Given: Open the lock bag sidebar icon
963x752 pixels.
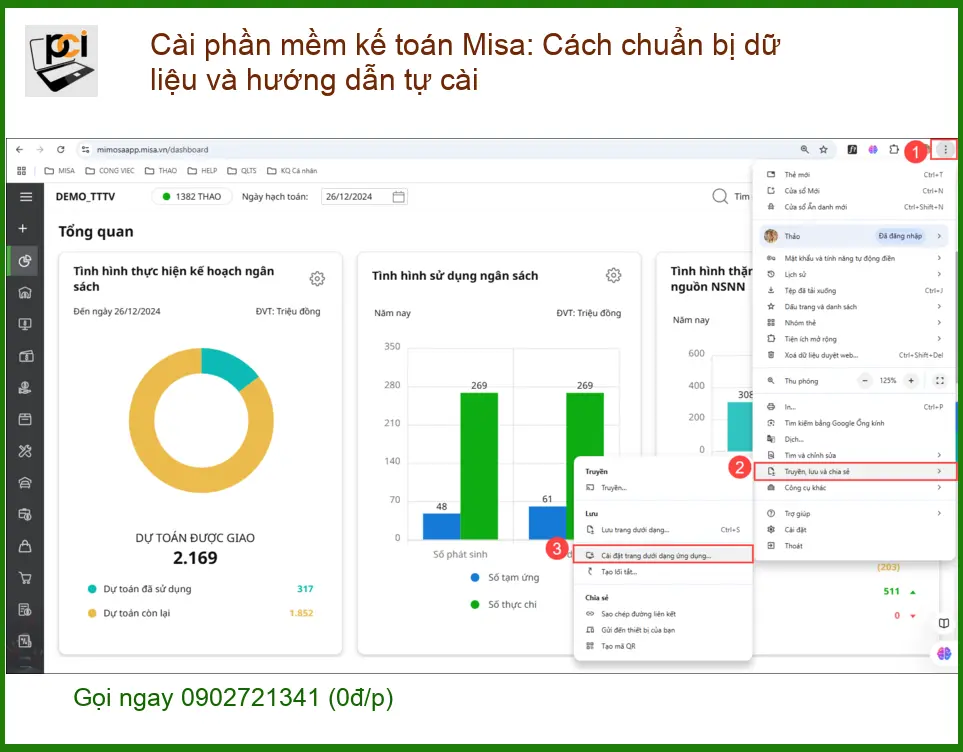Looking at the screenshot, I should [x=25, y=546].
